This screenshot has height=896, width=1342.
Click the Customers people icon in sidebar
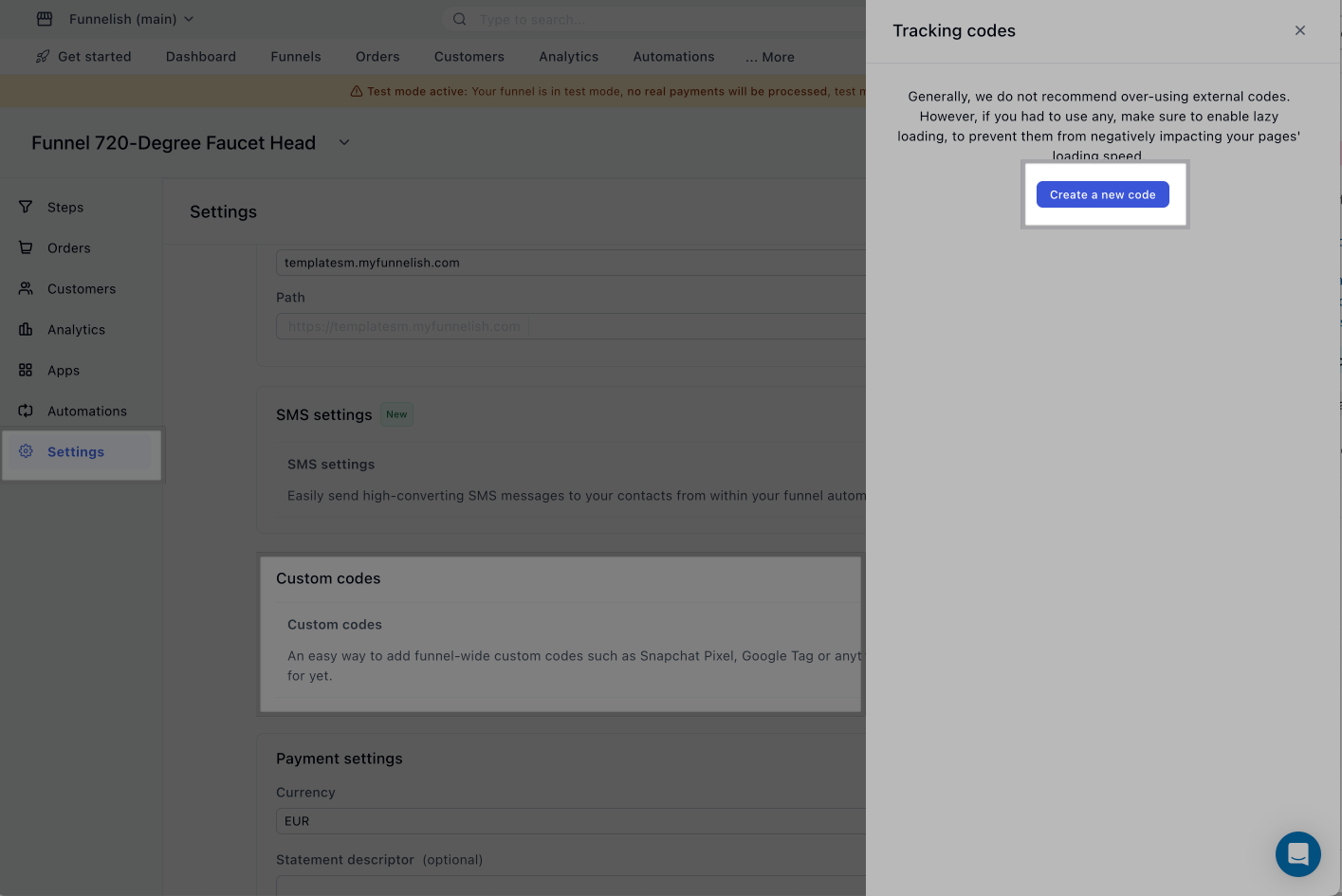(x=26, y=288)
